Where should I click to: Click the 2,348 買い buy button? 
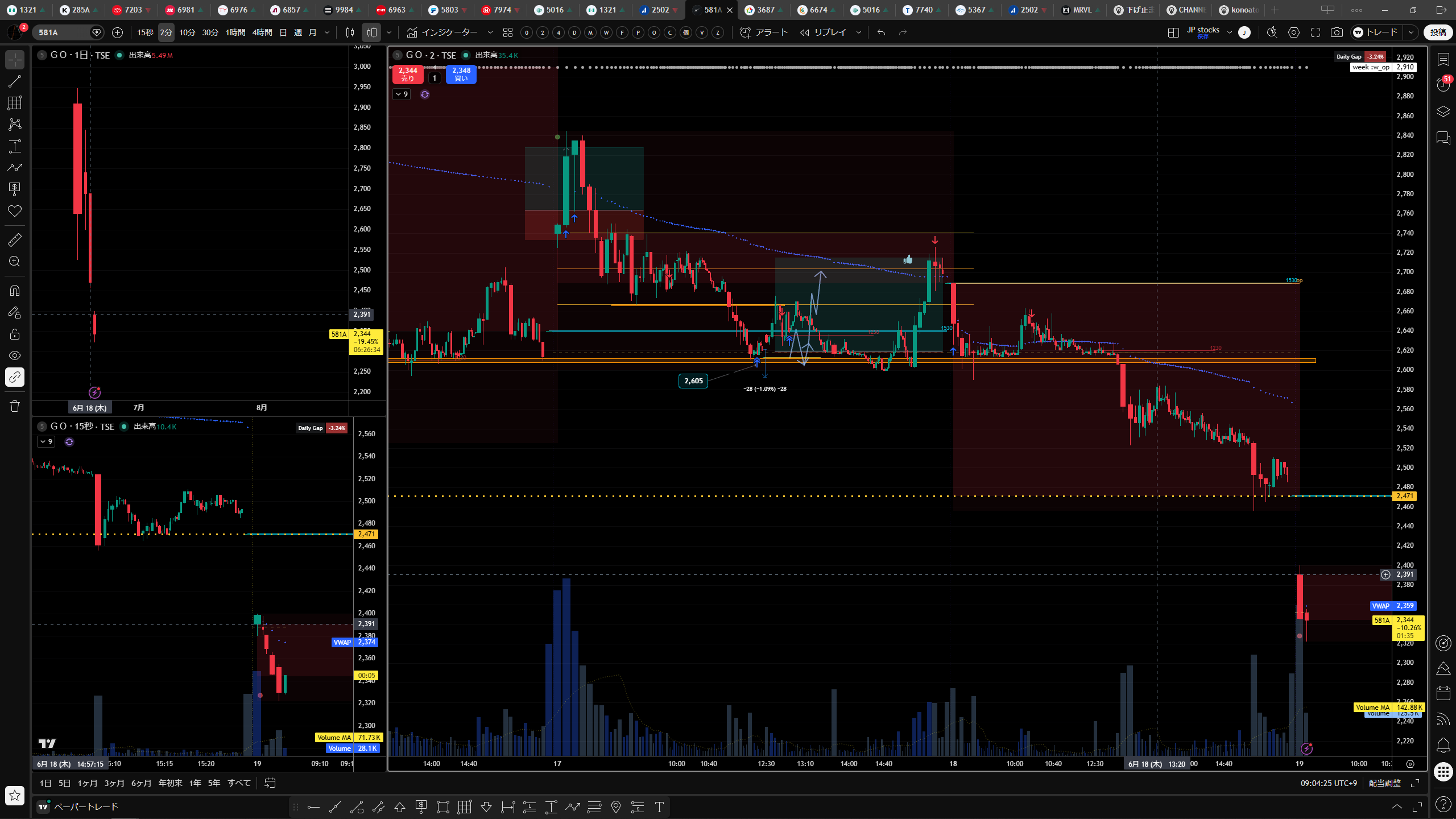pos(461,75)
